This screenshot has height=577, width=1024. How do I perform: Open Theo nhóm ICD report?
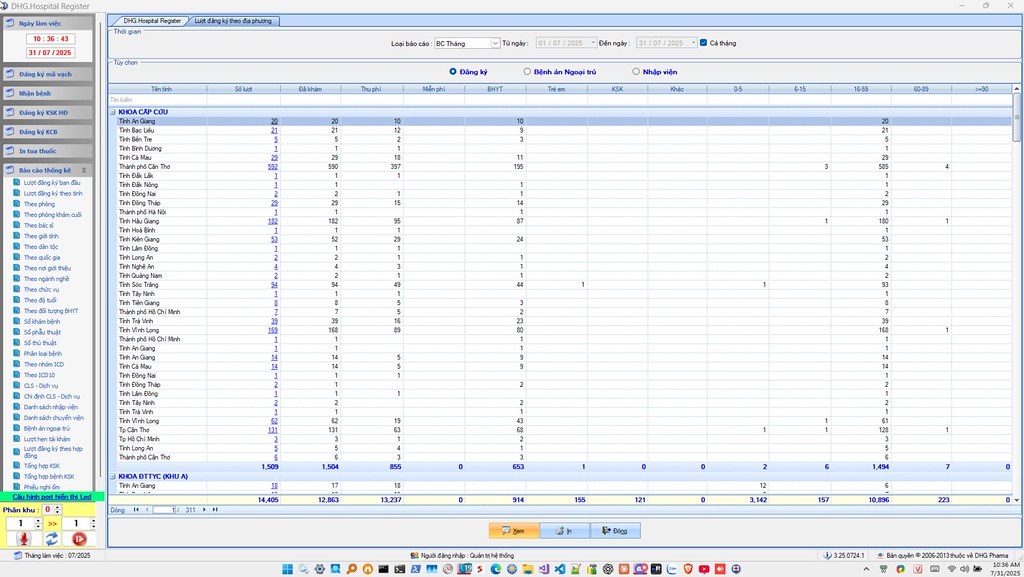coord(44,364)
